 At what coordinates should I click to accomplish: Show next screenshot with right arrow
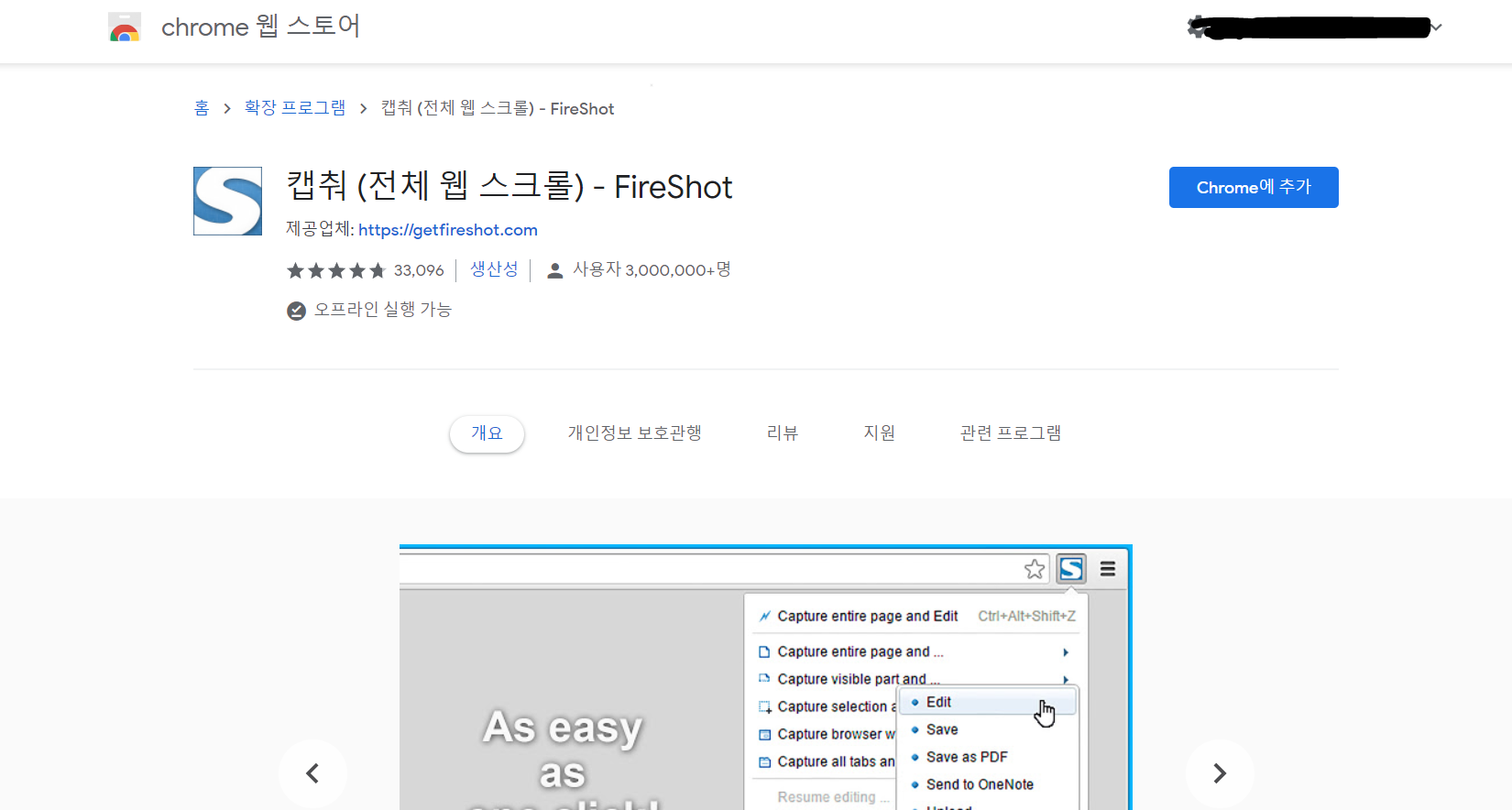coord(1219,773)
